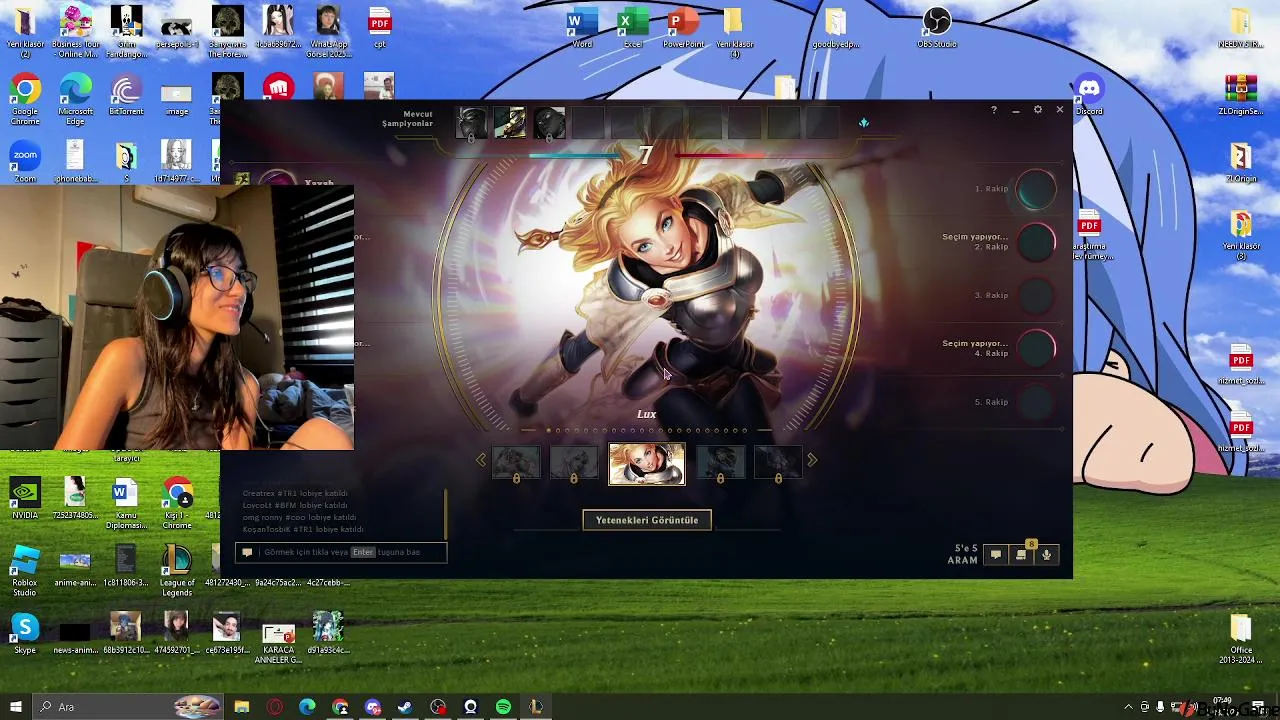Select the 2. Rakip enemy slot circle

point(1036,242)
